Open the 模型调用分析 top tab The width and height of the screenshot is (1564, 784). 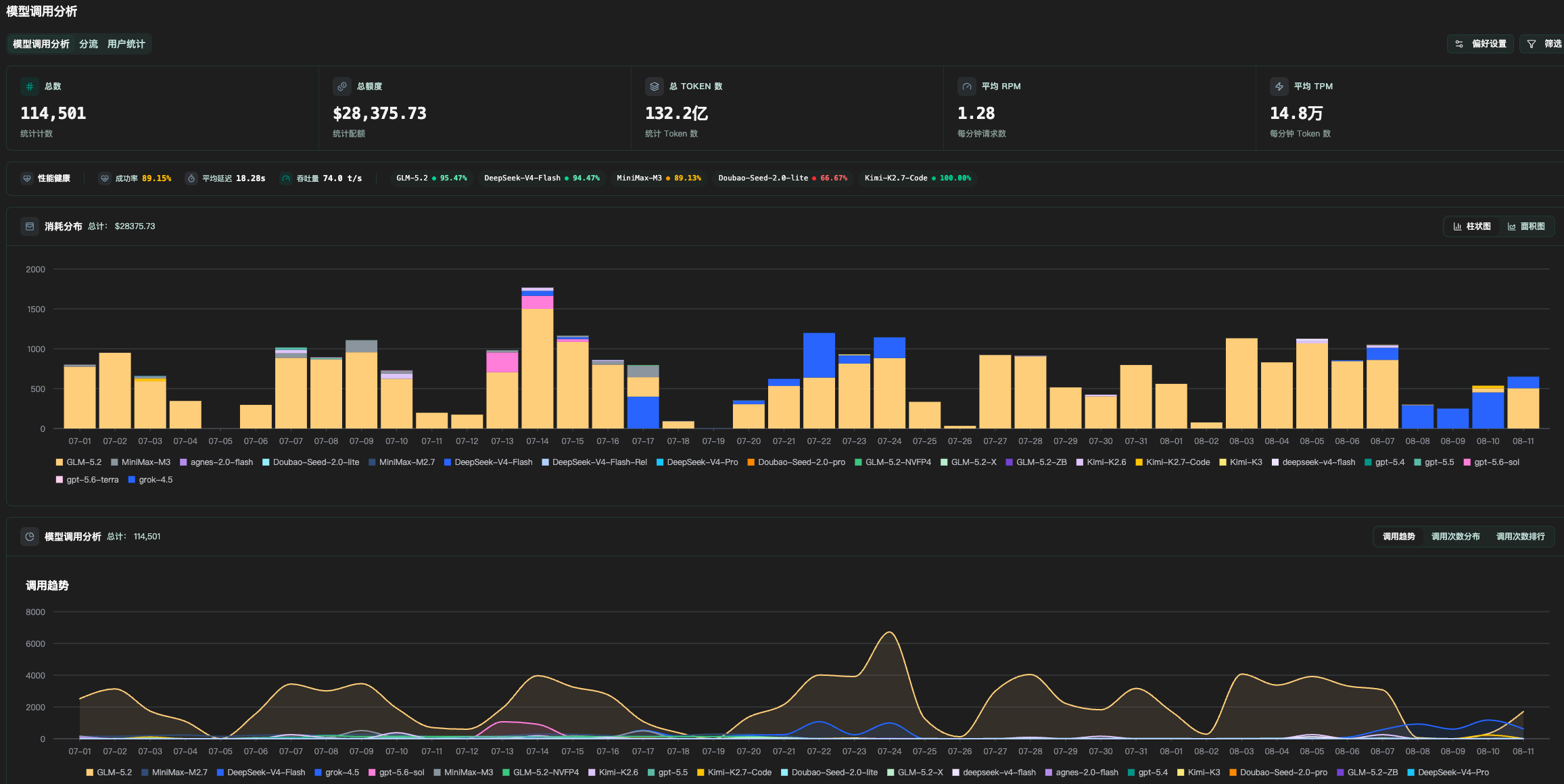(41, 44)
